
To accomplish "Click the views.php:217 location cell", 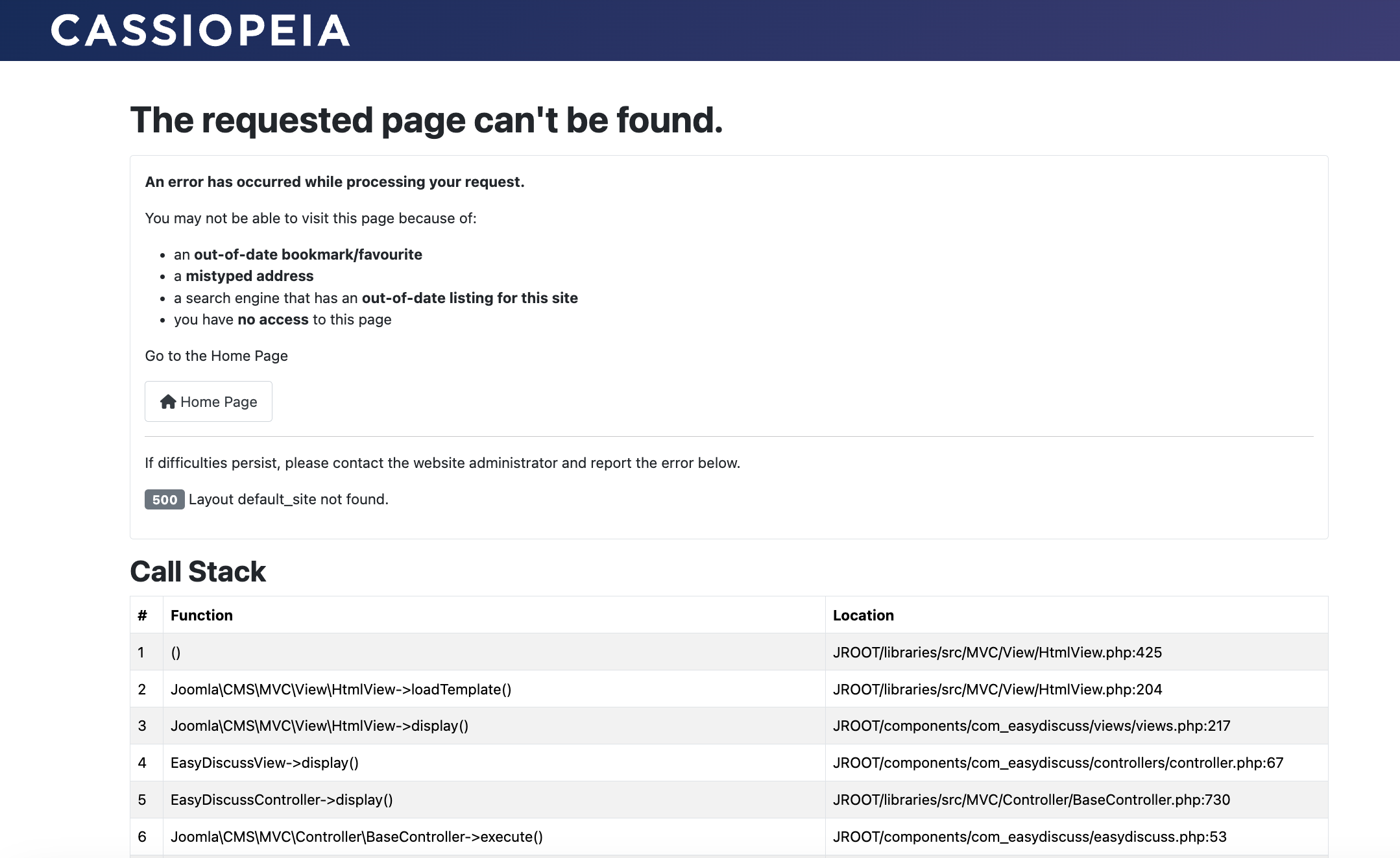I will point(1032,726).
